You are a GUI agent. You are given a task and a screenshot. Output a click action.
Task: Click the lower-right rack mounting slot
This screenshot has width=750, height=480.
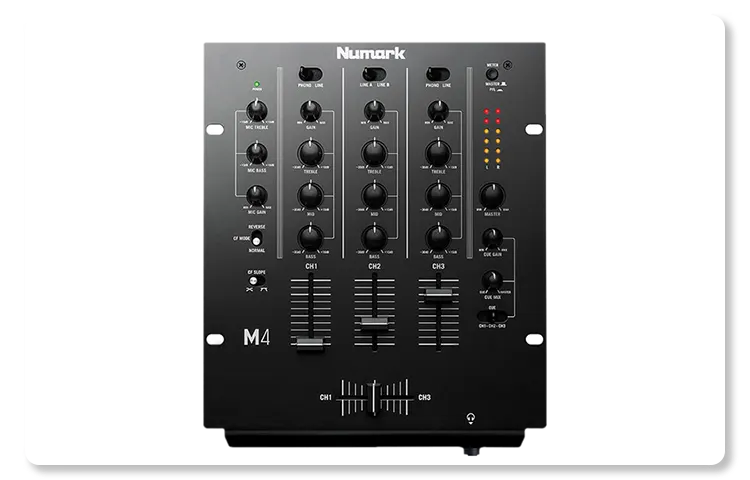(x=534, y=339)
